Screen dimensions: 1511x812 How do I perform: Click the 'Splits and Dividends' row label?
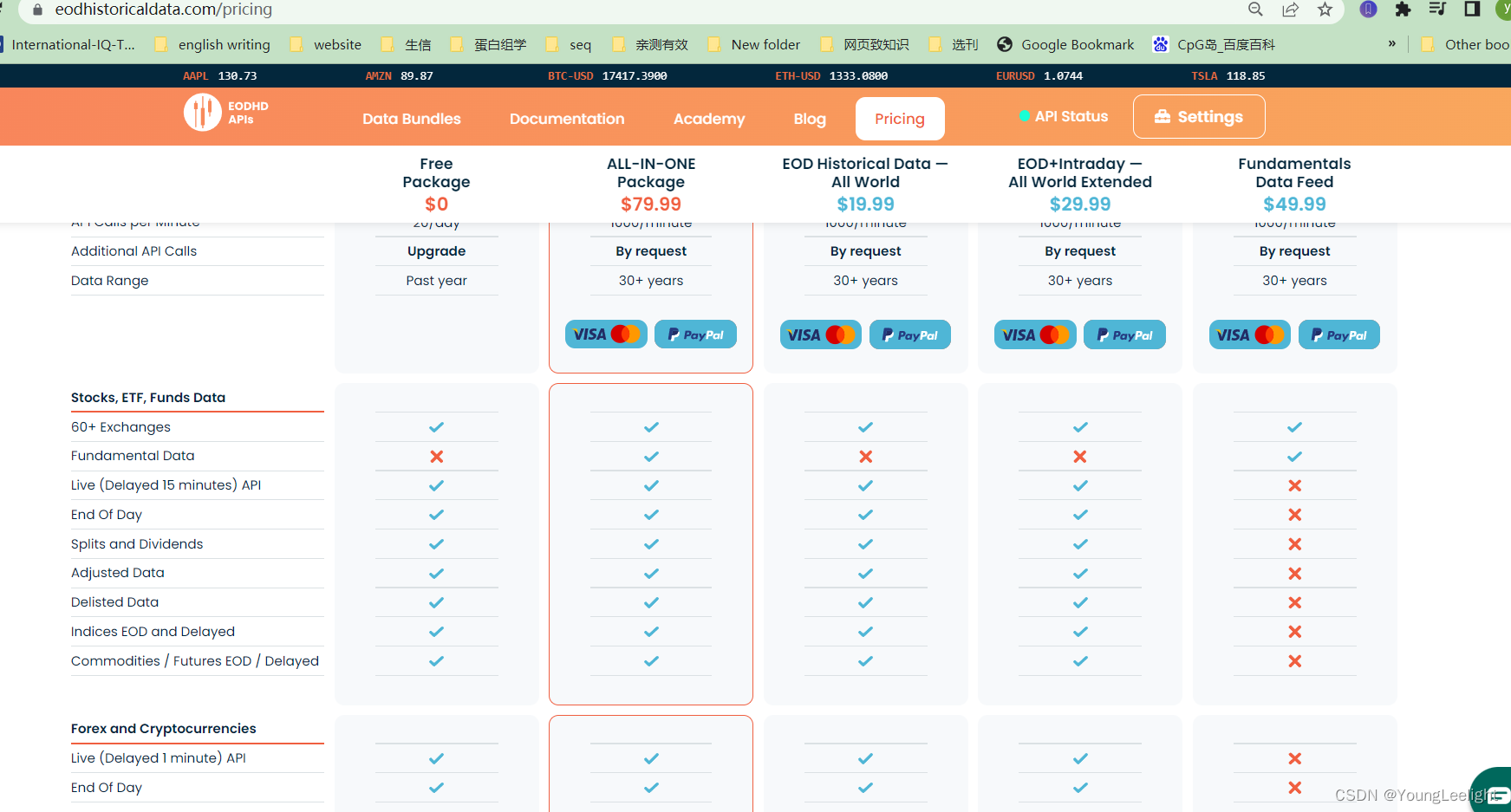[137, 544]
